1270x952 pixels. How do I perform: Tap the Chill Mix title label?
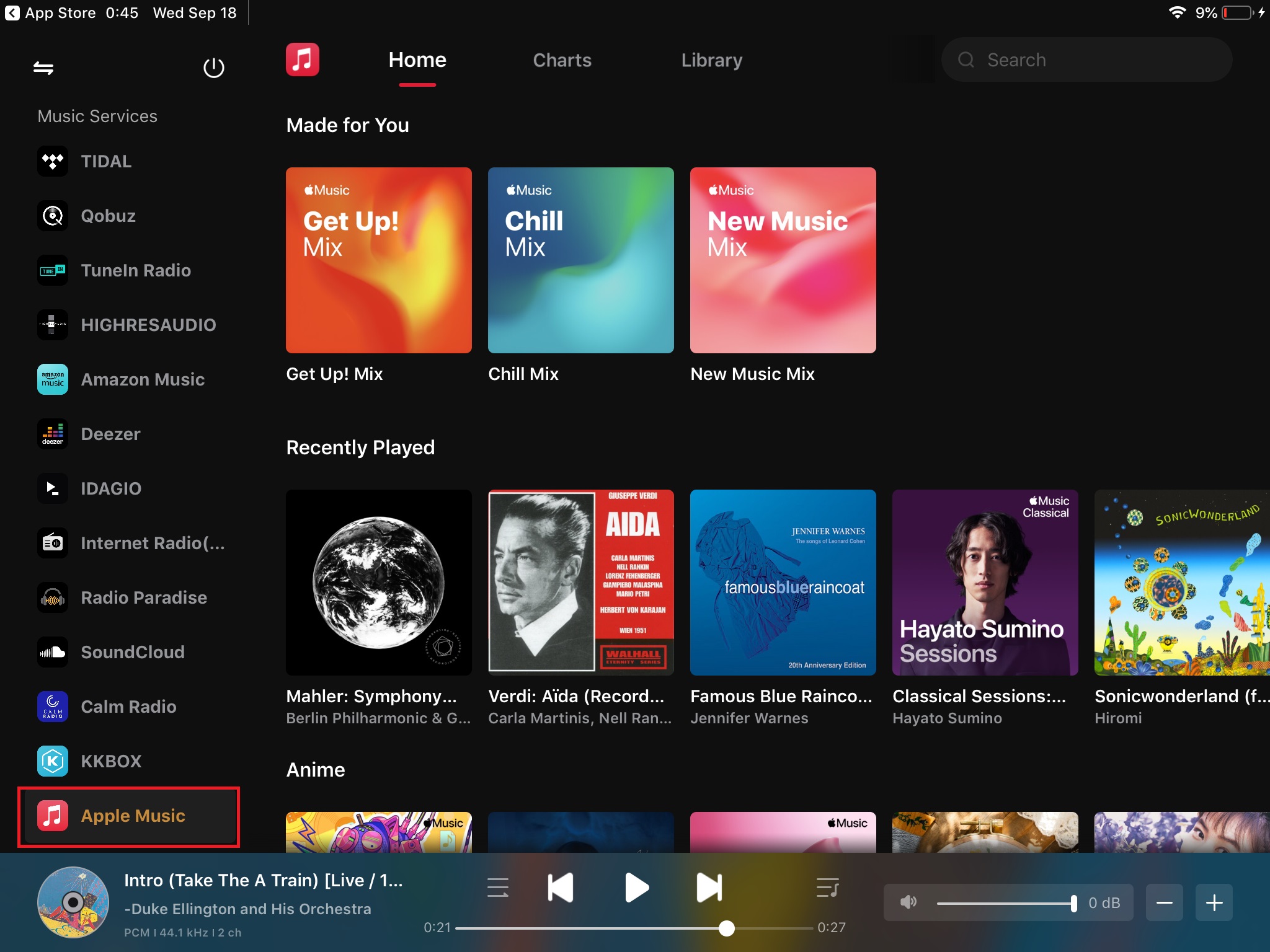(523, 374)
